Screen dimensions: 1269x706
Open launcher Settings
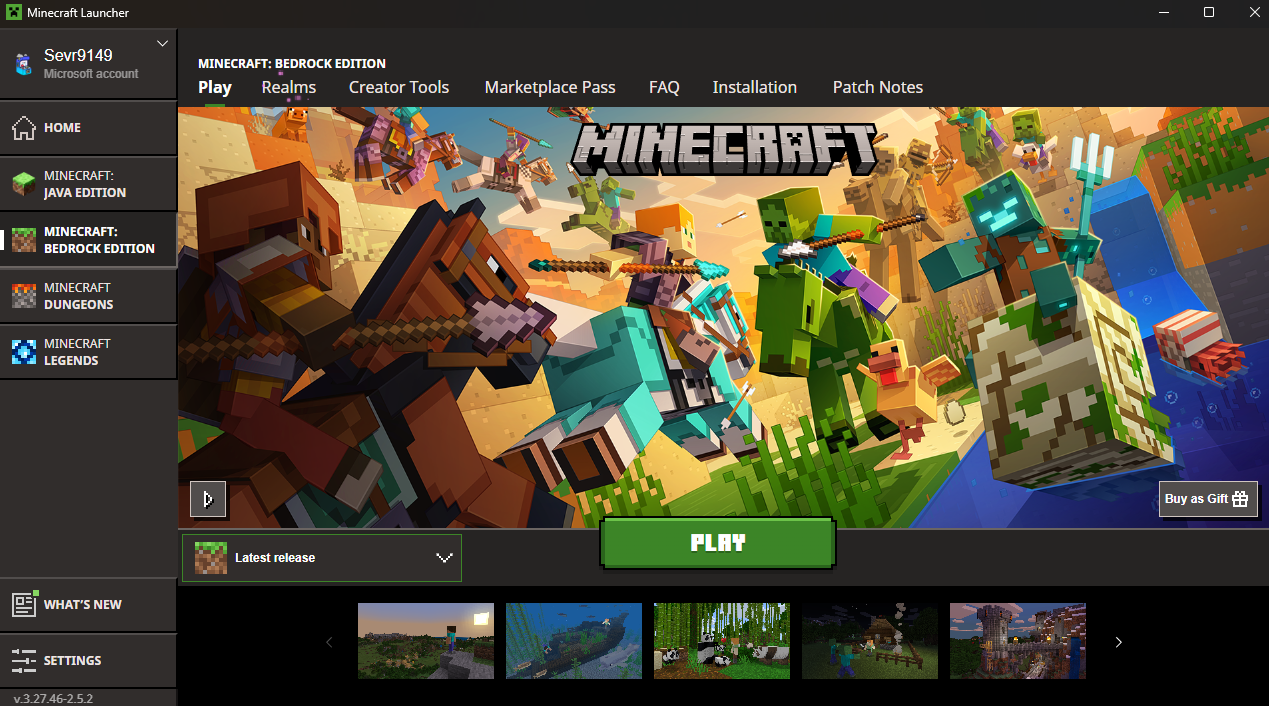pyautogui.click(x=88, y=661)
